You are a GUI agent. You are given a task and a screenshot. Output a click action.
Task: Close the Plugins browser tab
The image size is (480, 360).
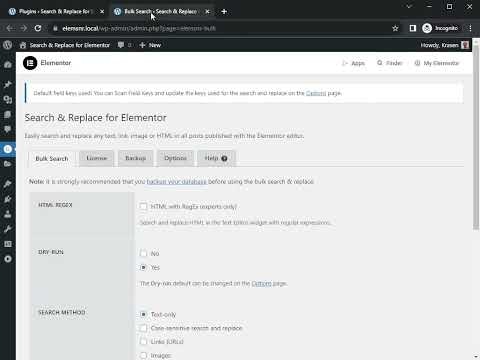102,11
